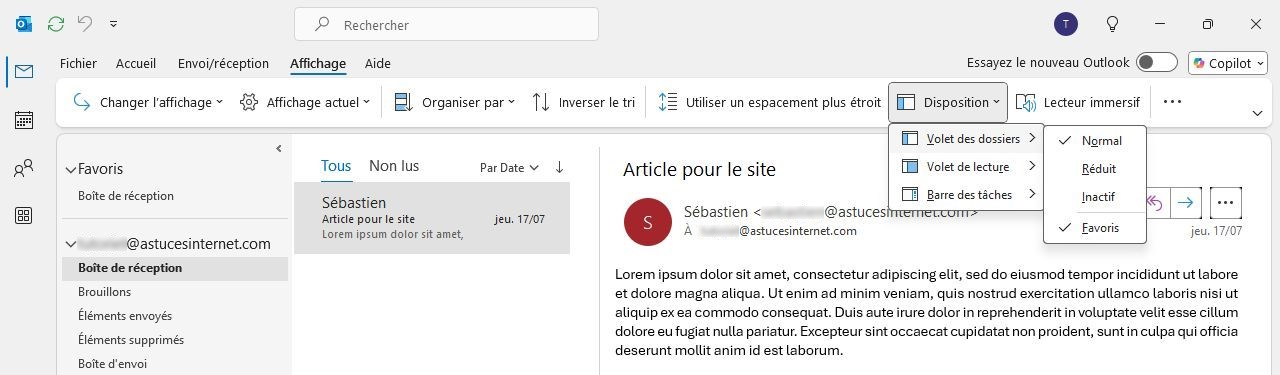Open the Brouillons folder
This screenshot has height=375, width=1280.
pyautogui.click(x=104, y=292)
